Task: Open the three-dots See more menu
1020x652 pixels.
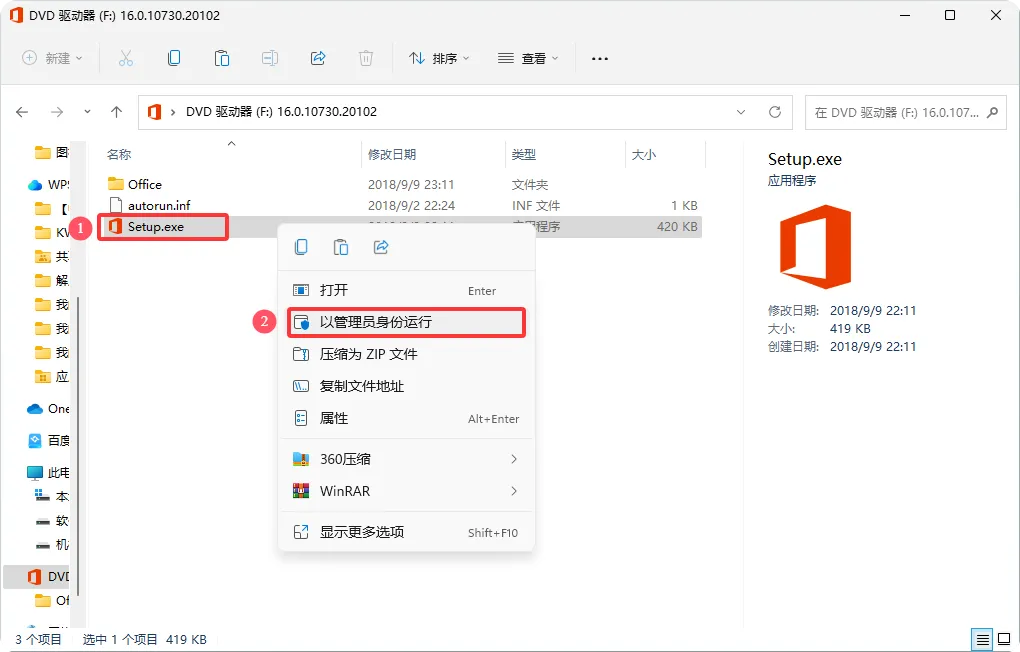Action: click(600, 59)
